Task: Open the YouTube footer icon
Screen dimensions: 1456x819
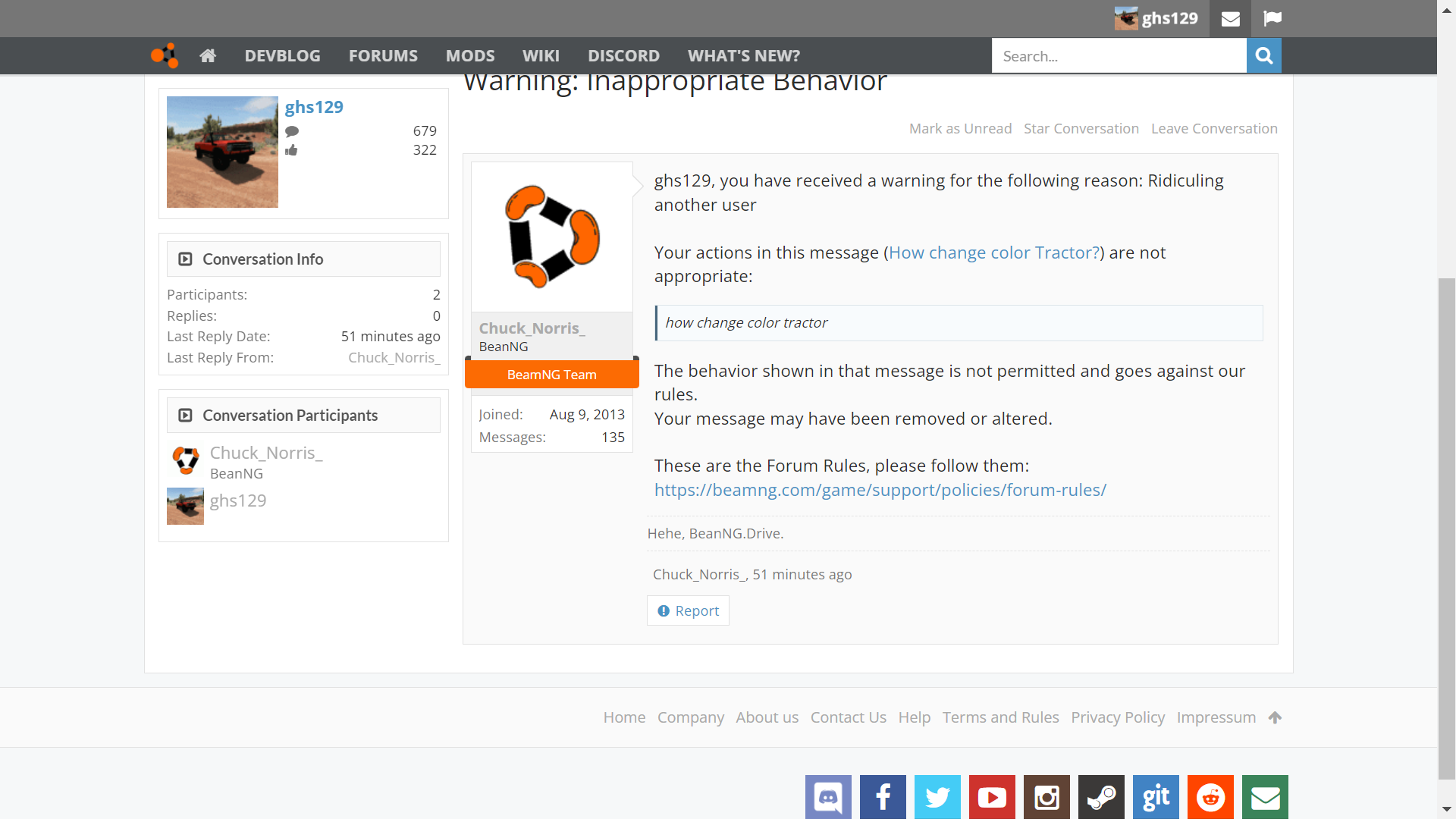Action: [992, 797]
